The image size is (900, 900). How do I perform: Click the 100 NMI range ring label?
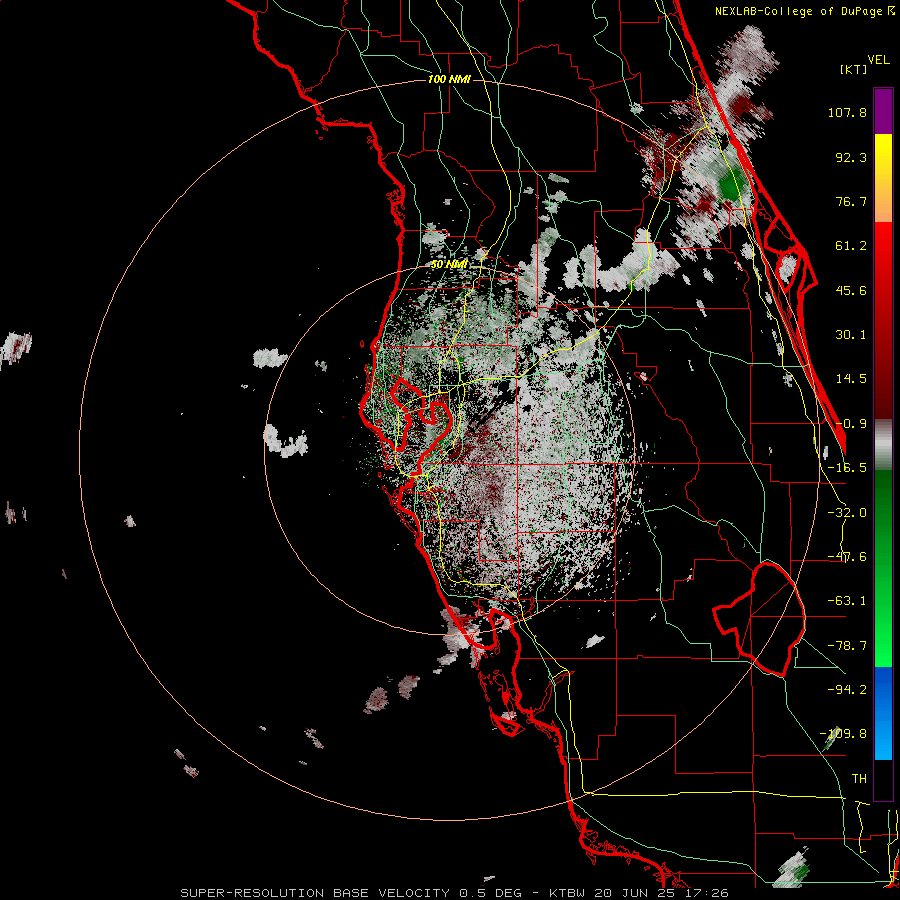click(449, 79)
